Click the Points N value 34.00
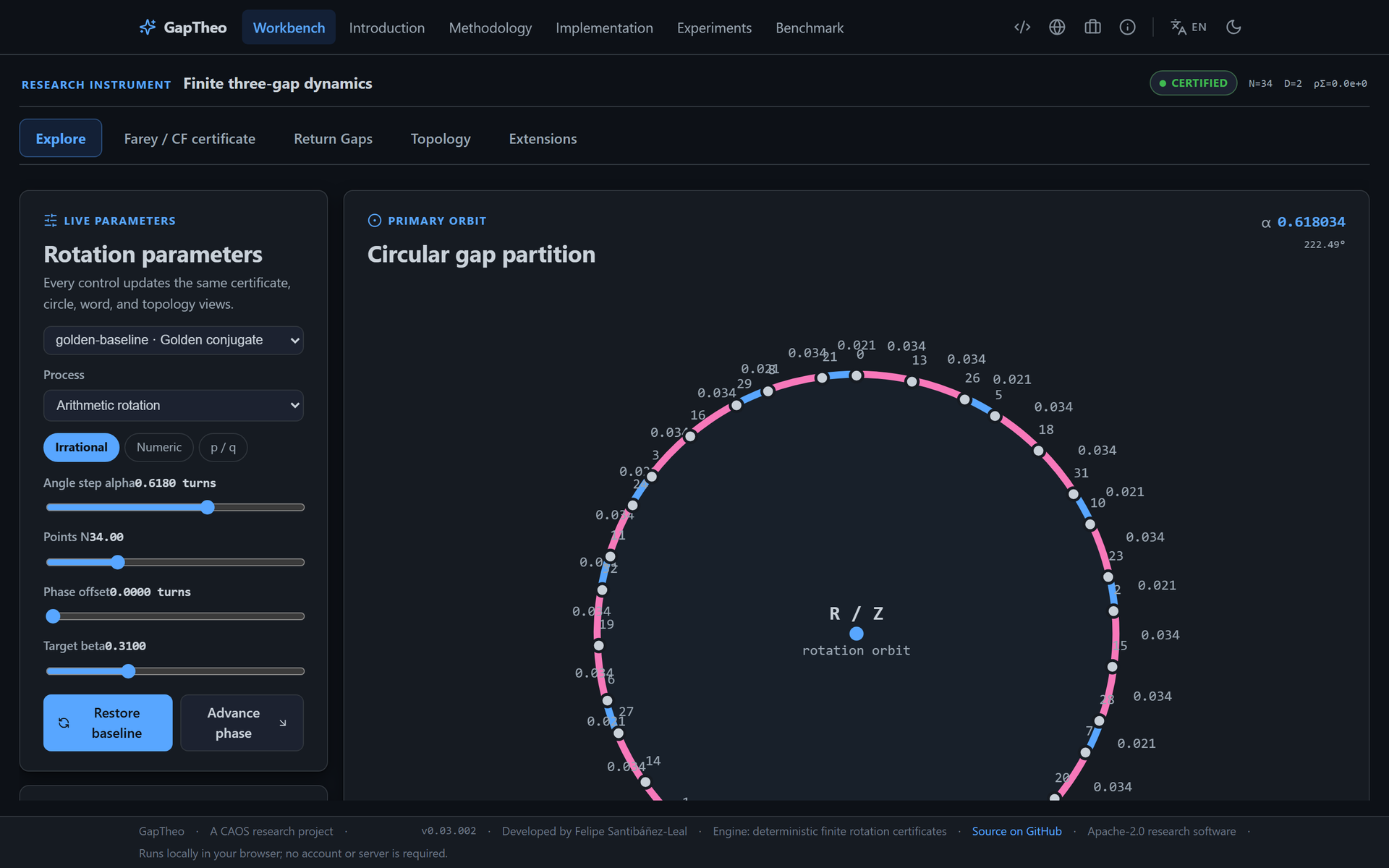This screenshot has height=868, width=1389. tap(106, 537)
